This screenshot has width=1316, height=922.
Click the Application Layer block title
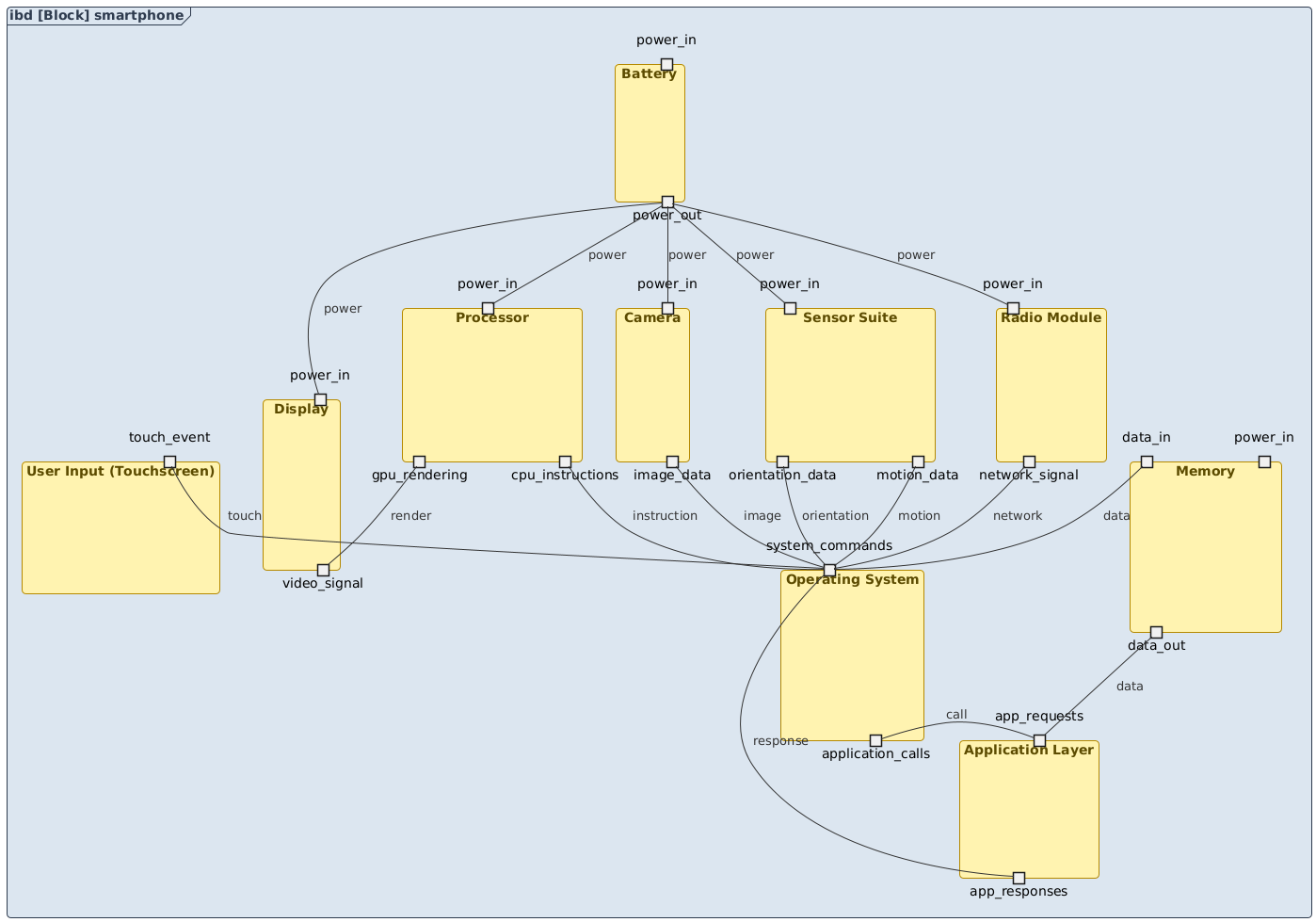coord(1029,750)
